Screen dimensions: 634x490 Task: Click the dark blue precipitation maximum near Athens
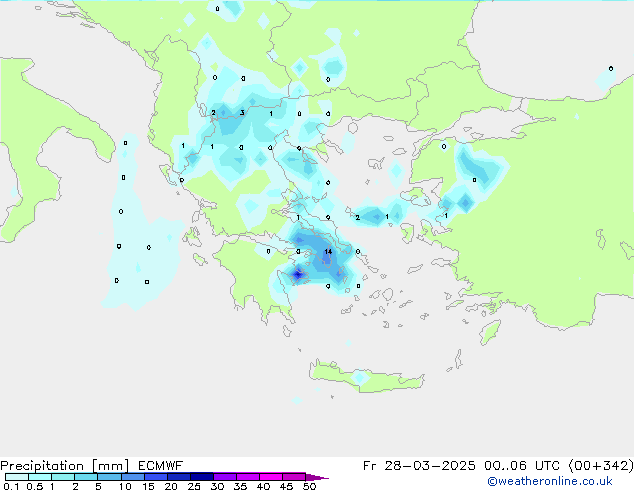[298, 275]
